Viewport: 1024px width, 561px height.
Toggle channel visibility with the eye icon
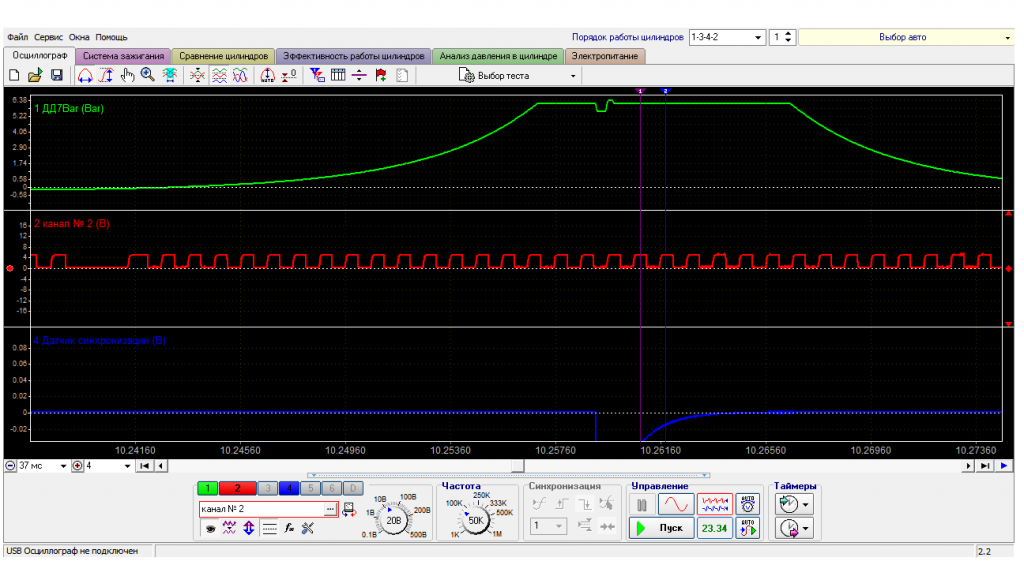(210, 528)
